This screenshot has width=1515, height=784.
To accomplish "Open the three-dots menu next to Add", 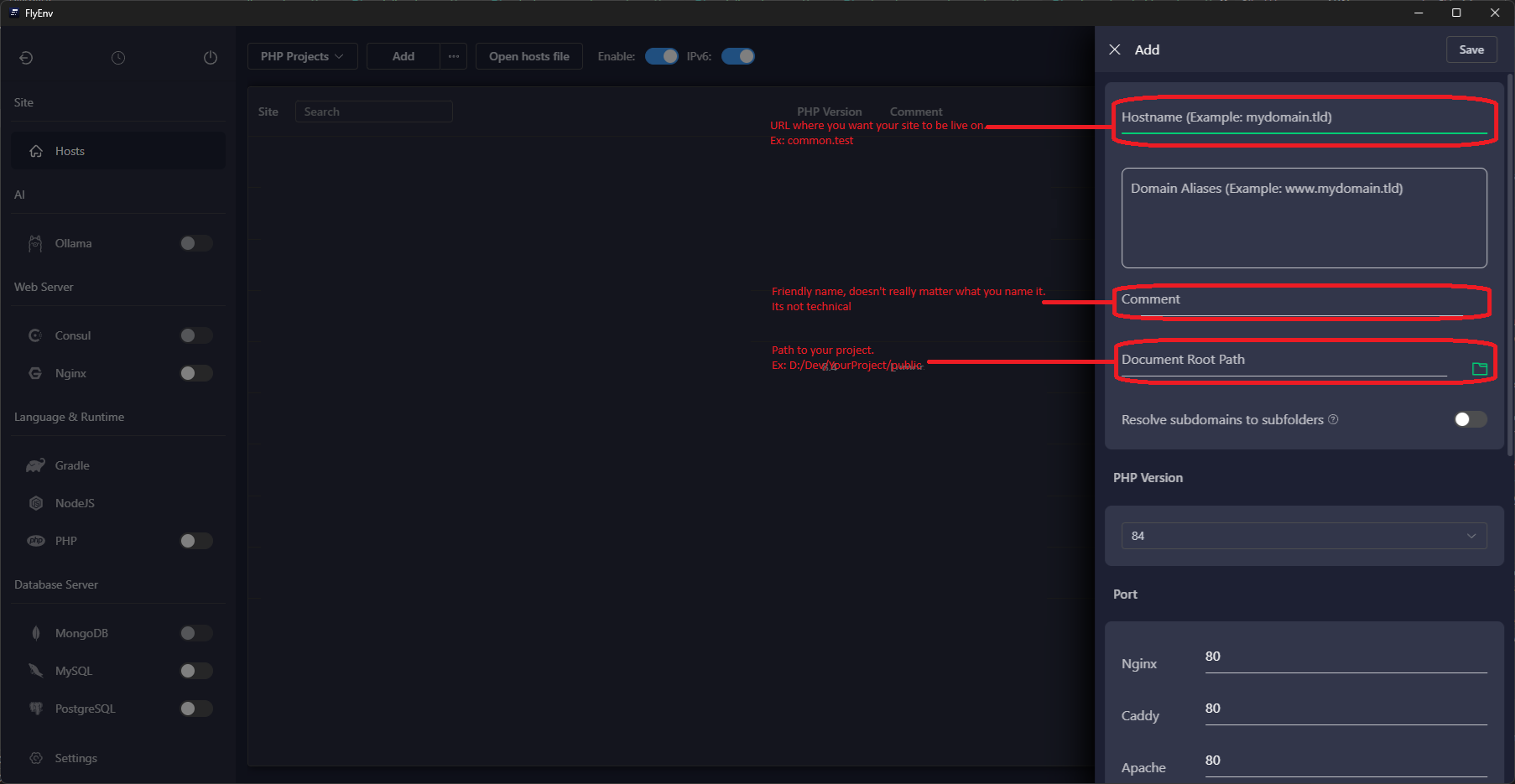I will (453, 56).
